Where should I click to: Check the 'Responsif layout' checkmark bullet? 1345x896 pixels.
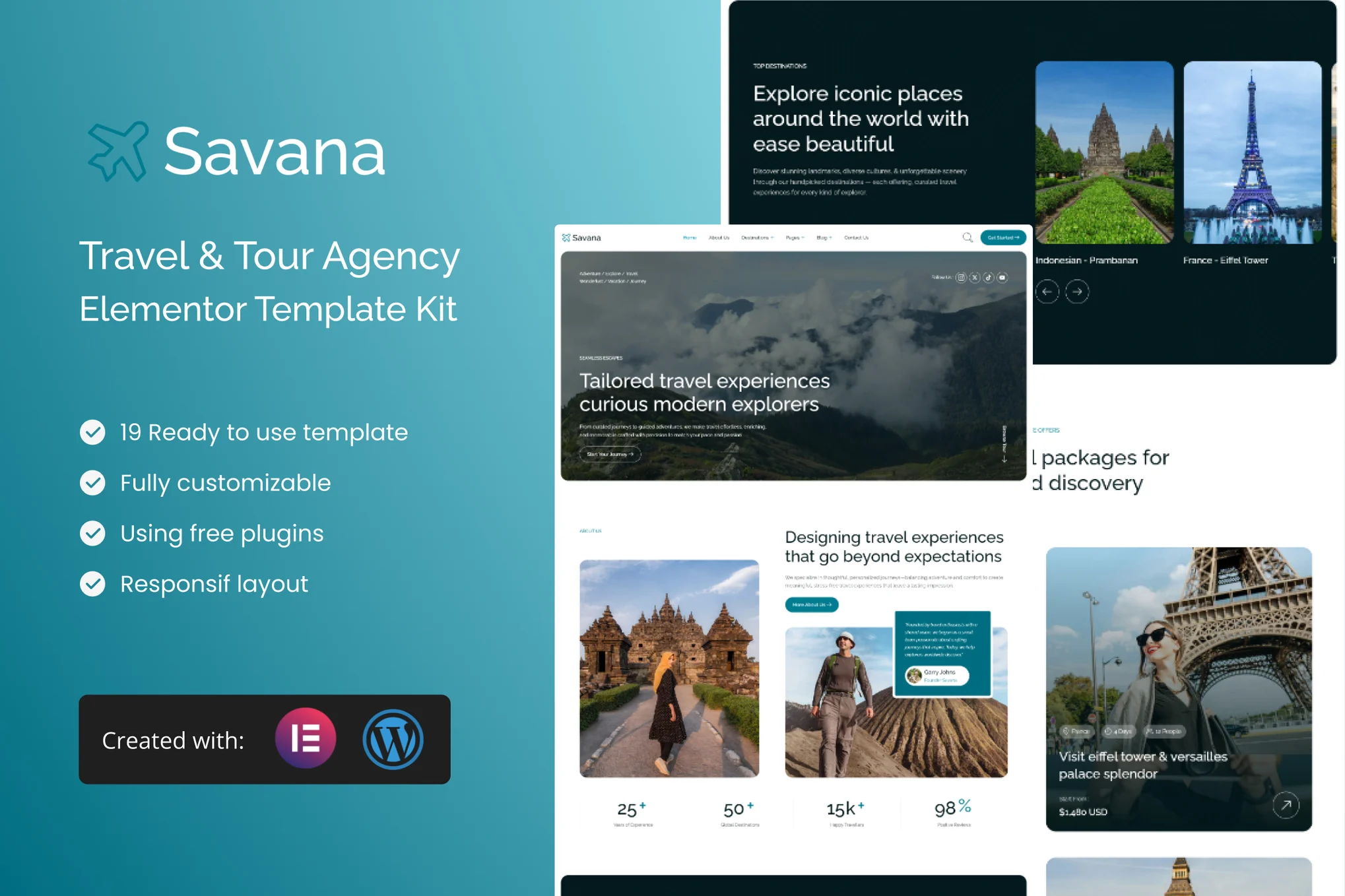(x=93, y=584)
